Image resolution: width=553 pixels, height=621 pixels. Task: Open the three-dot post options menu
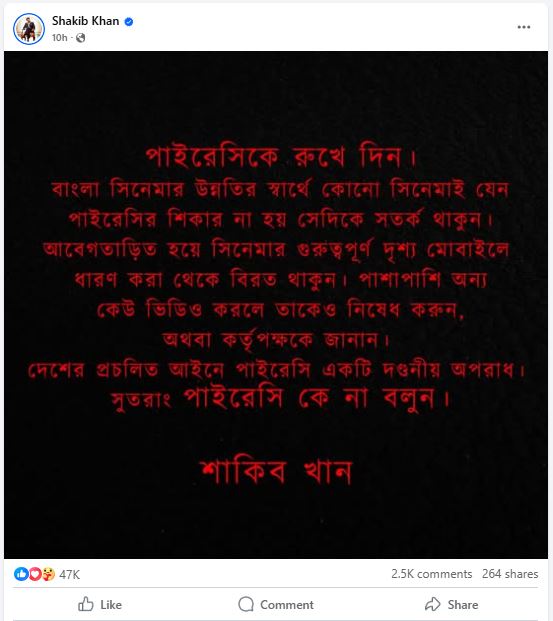click(x=524, y=27)
